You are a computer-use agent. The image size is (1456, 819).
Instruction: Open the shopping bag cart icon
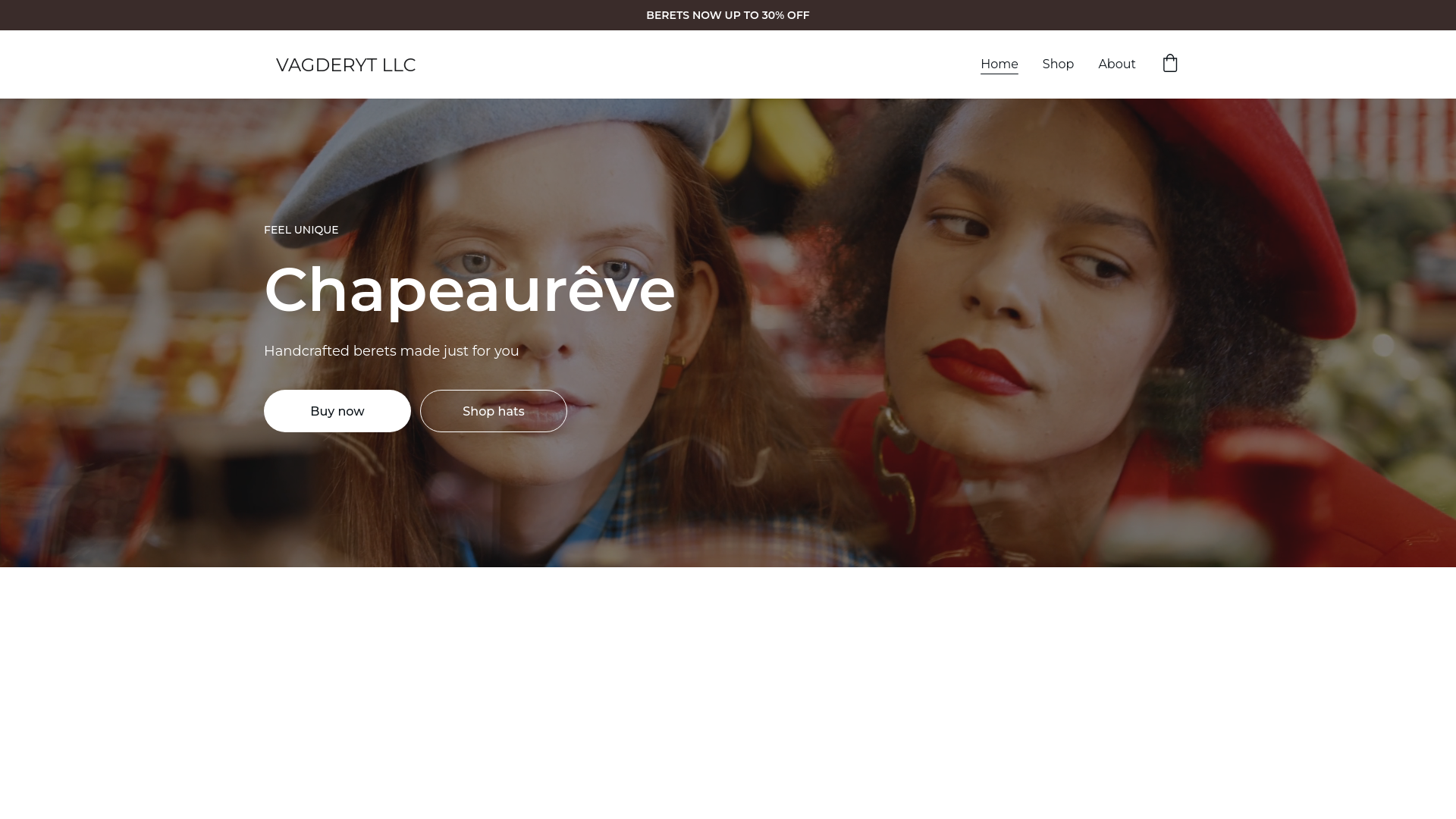[1170, 63]
